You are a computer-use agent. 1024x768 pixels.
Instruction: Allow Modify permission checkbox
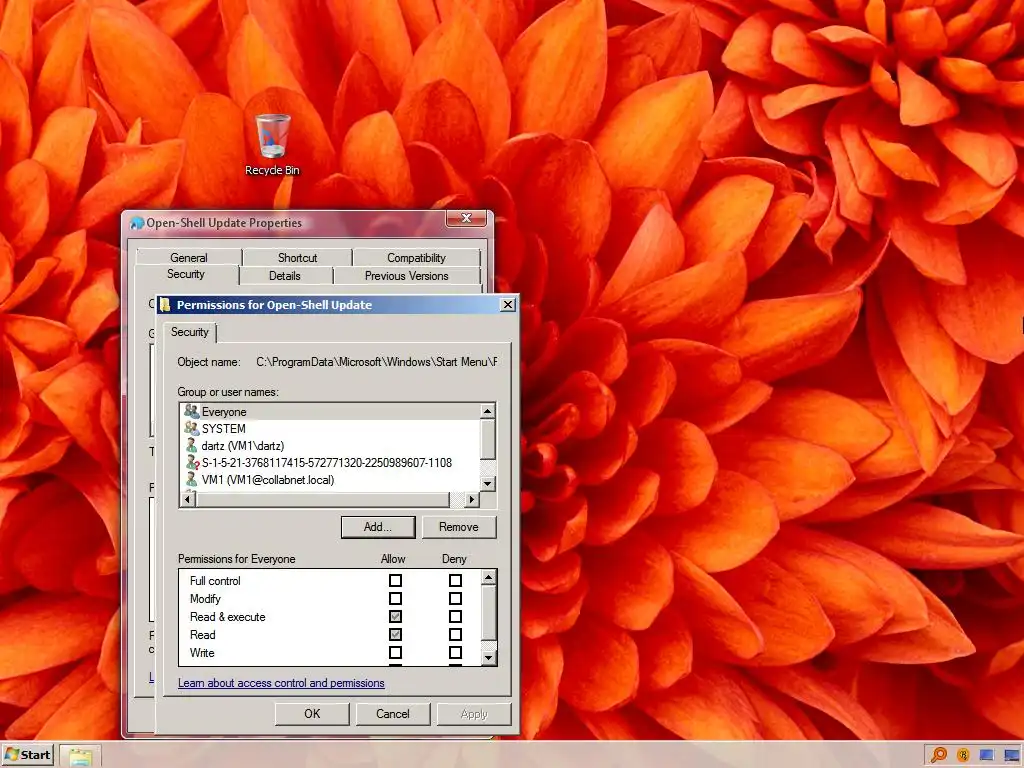pos(395,598)
